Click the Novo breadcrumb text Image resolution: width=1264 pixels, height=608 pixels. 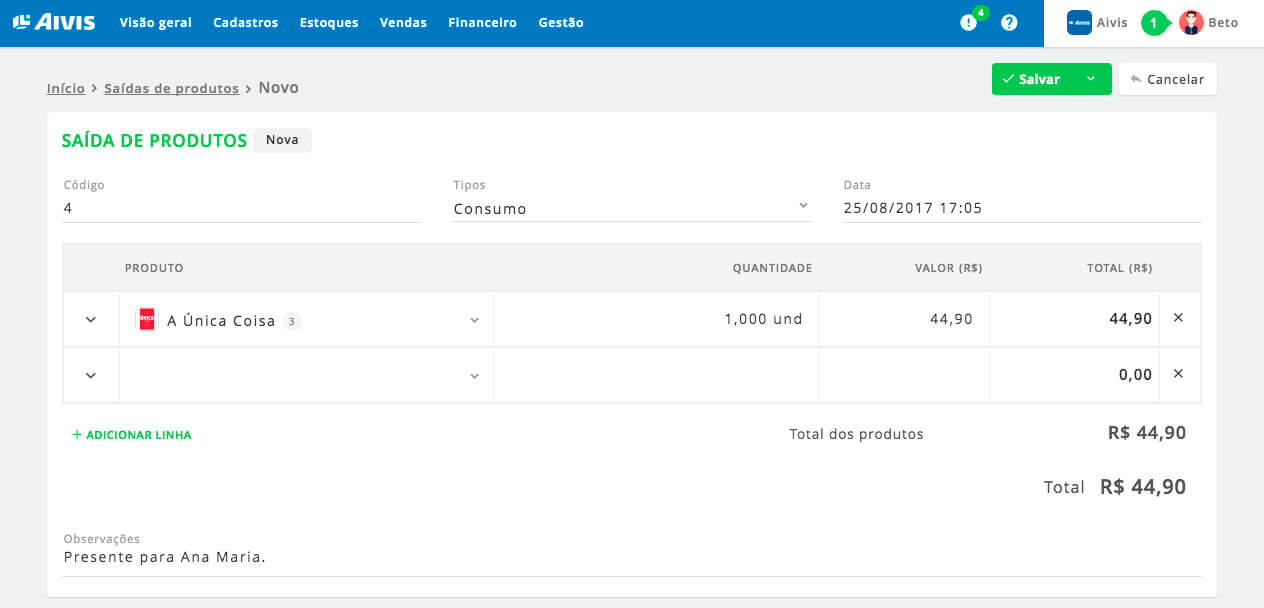tap(279, 88)
